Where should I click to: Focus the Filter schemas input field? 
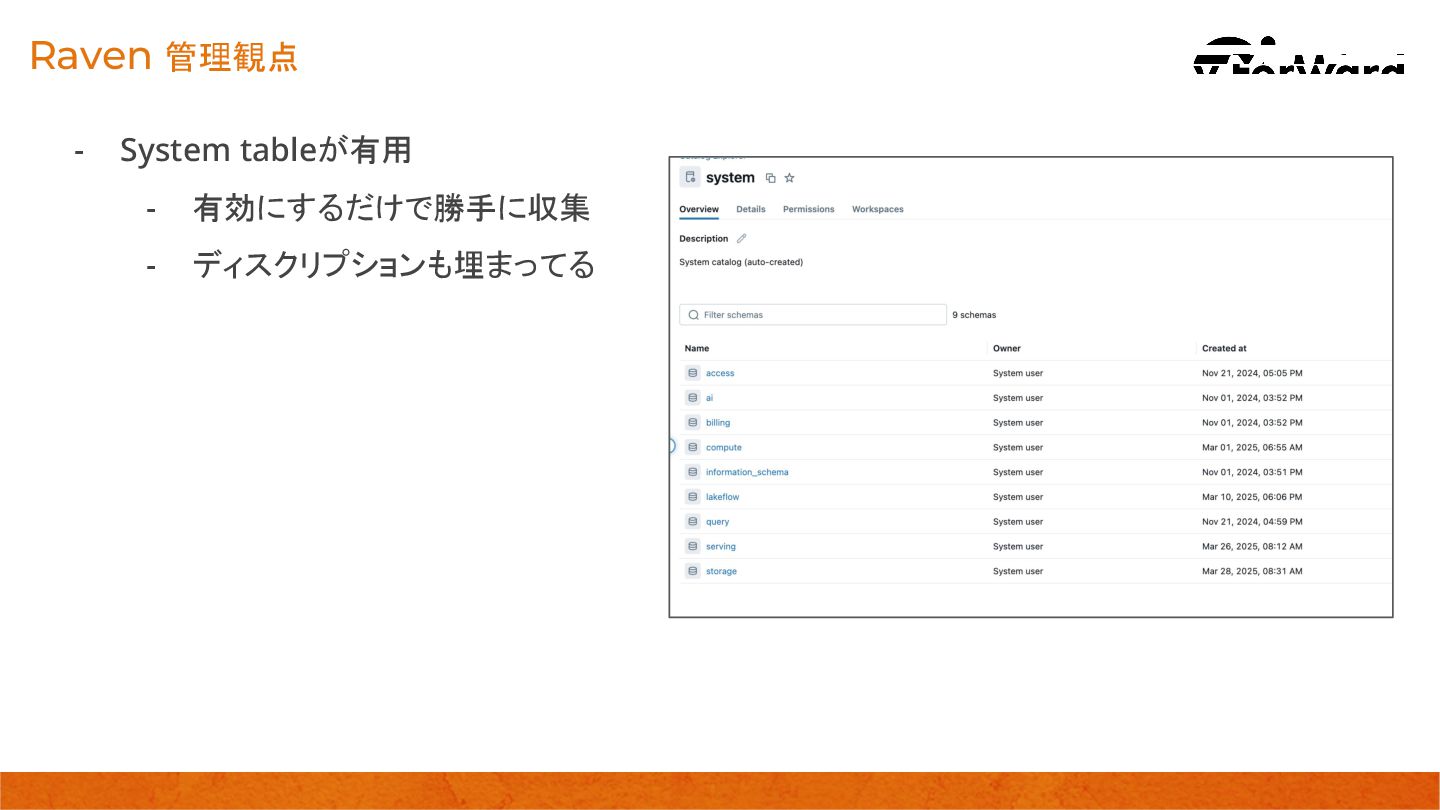813,315
